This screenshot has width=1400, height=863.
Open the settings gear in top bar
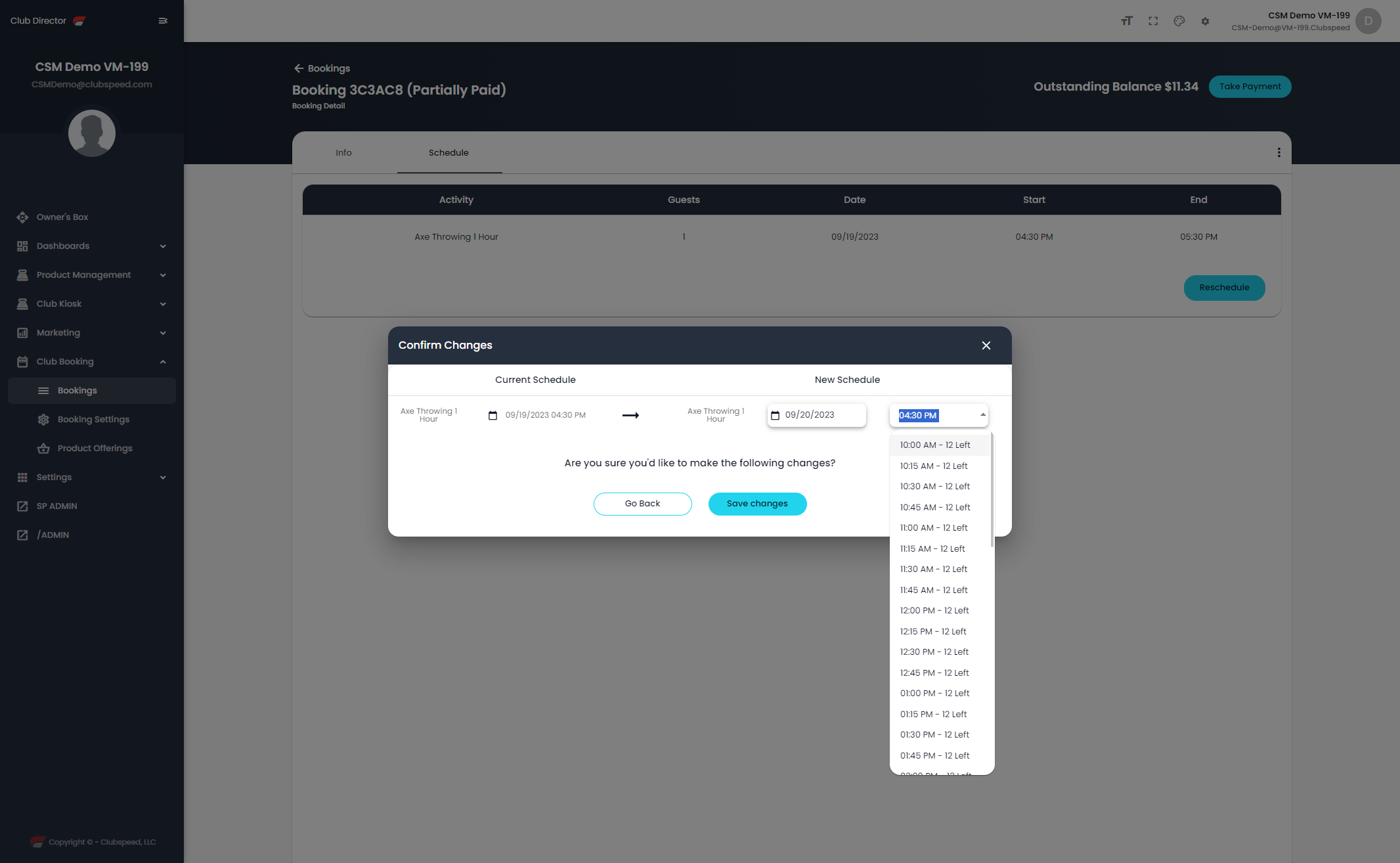coord(1205,21)
